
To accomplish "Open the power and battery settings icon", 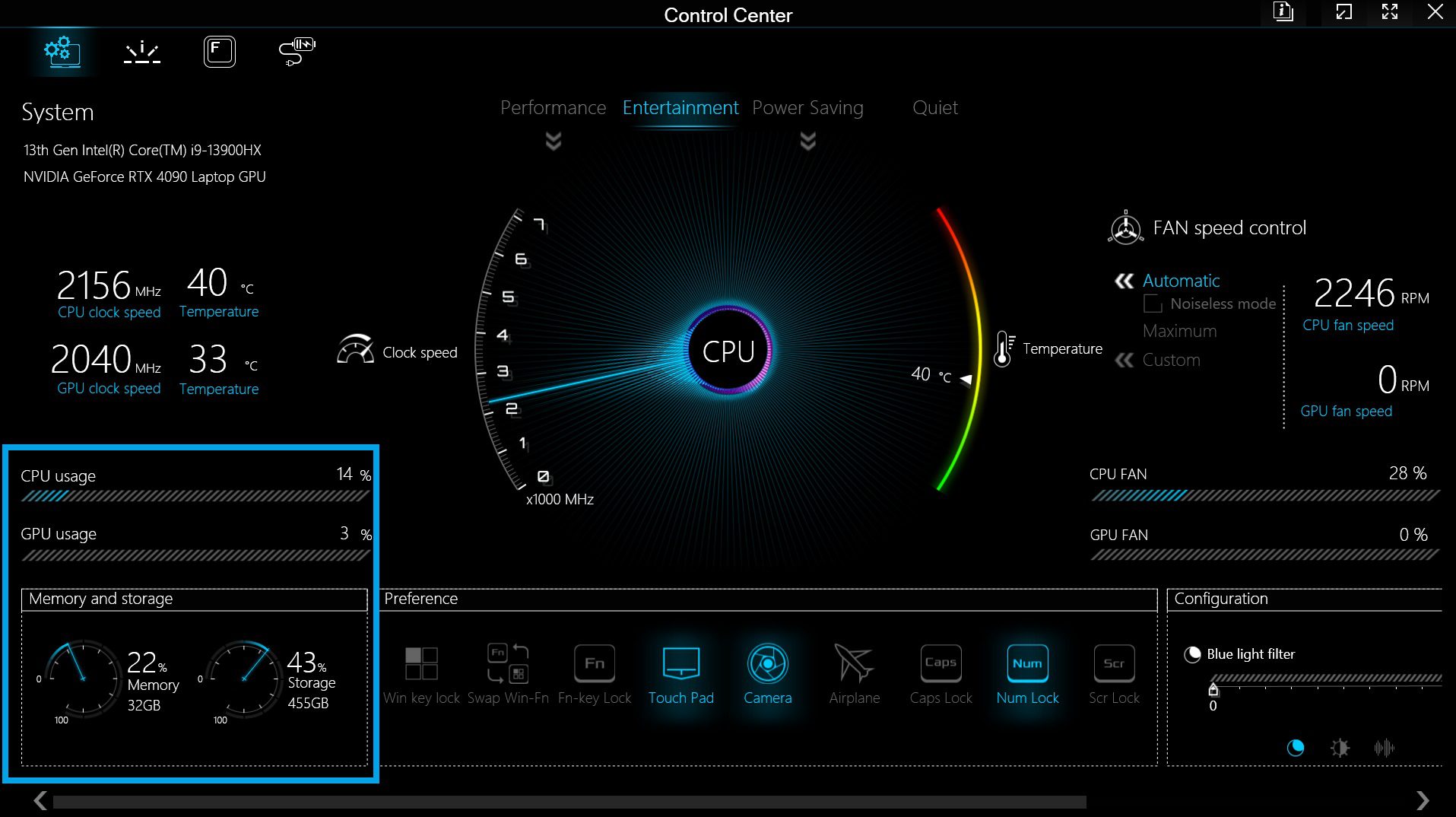I will [297, 52].
